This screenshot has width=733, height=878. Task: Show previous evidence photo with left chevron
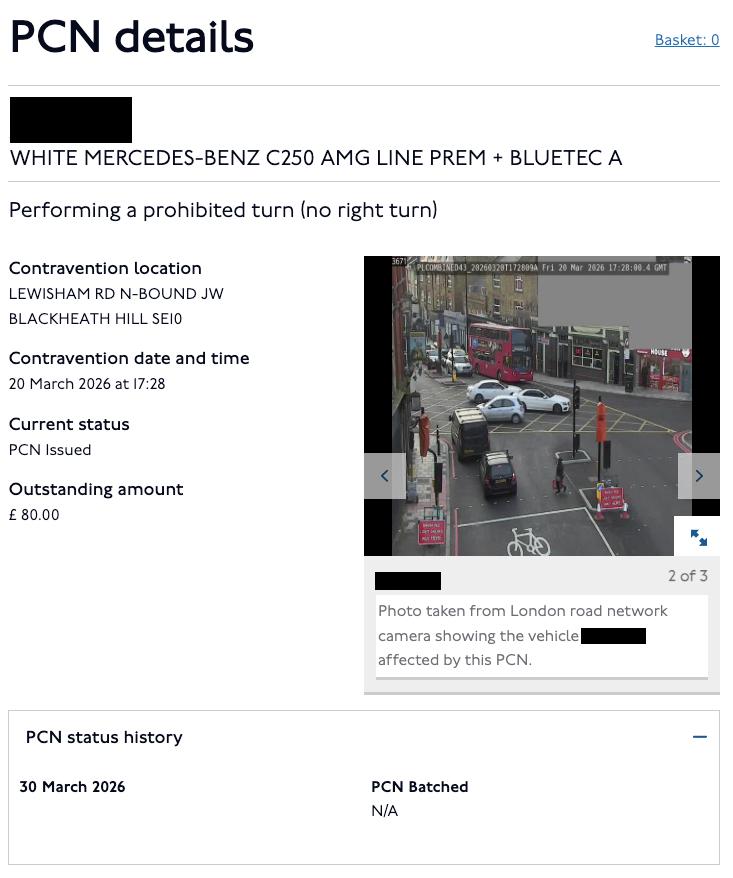(x=385, y=476)
